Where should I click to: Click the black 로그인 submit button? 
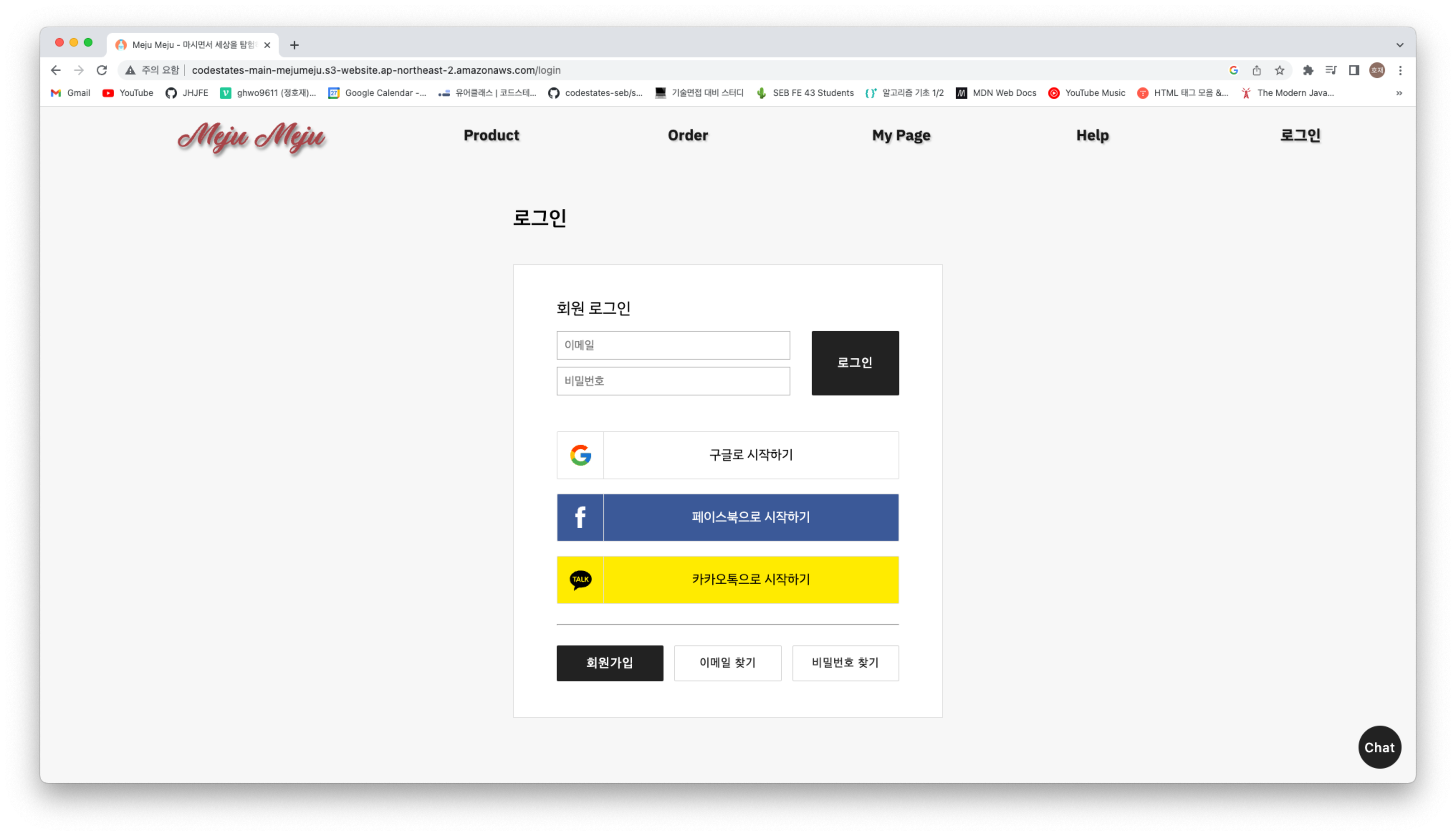coord(855,363)
